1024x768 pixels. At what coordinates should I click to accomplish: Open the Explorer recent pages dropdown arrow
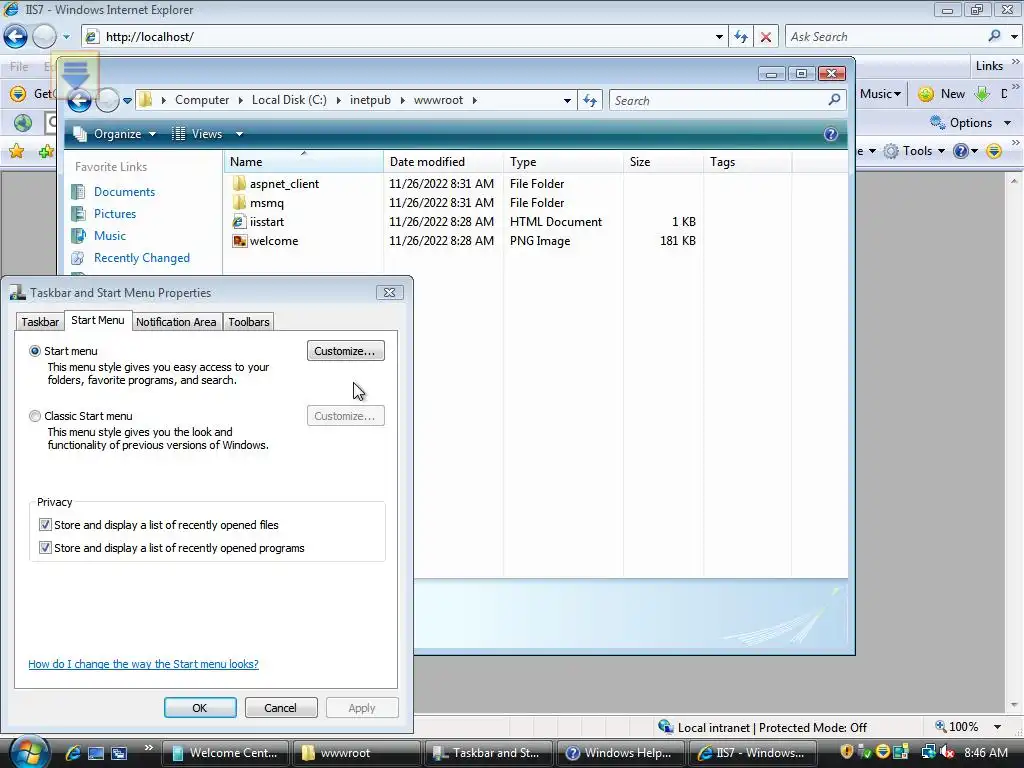coord(127,101)
